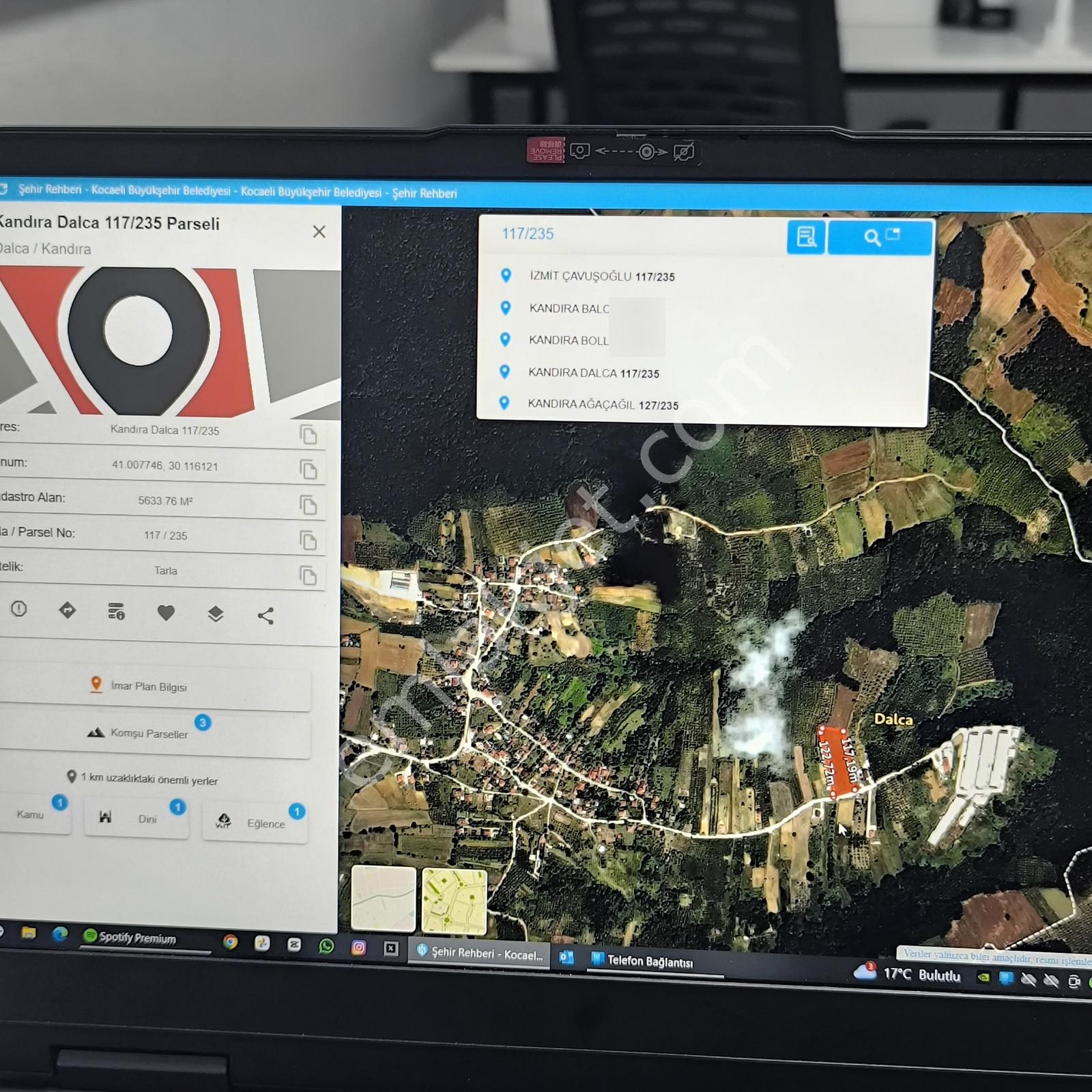Copy the address Kandıra Dalca 117/235

pyautogui.click(x=308, y=434)
